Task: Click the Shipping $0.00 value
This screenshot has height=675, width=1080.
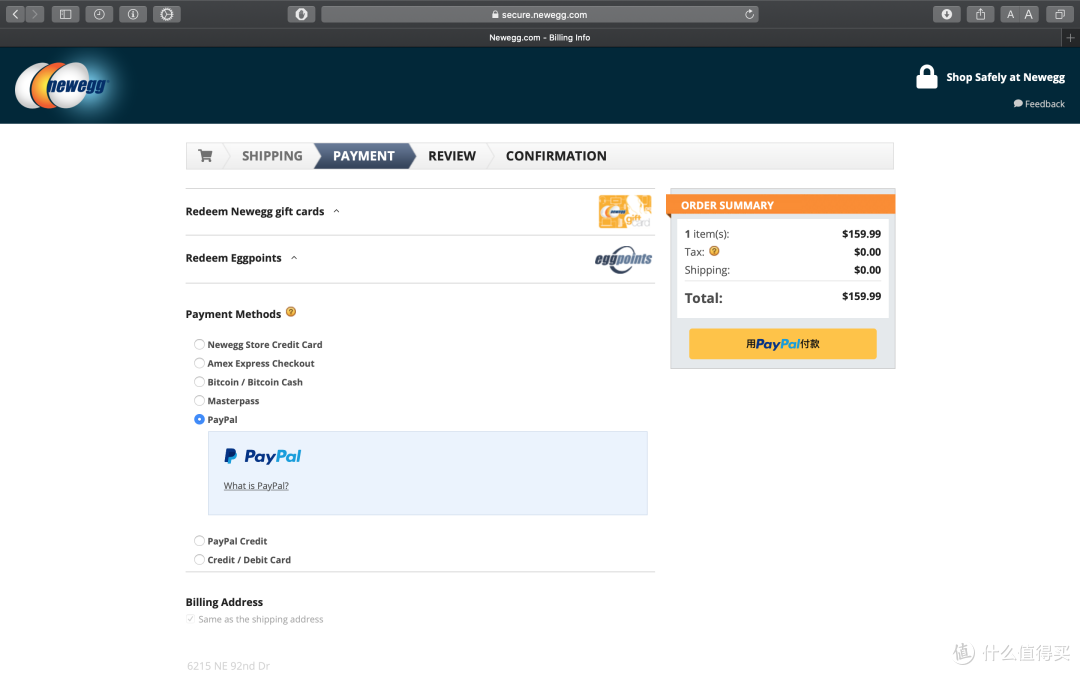Action: (867, 270)
